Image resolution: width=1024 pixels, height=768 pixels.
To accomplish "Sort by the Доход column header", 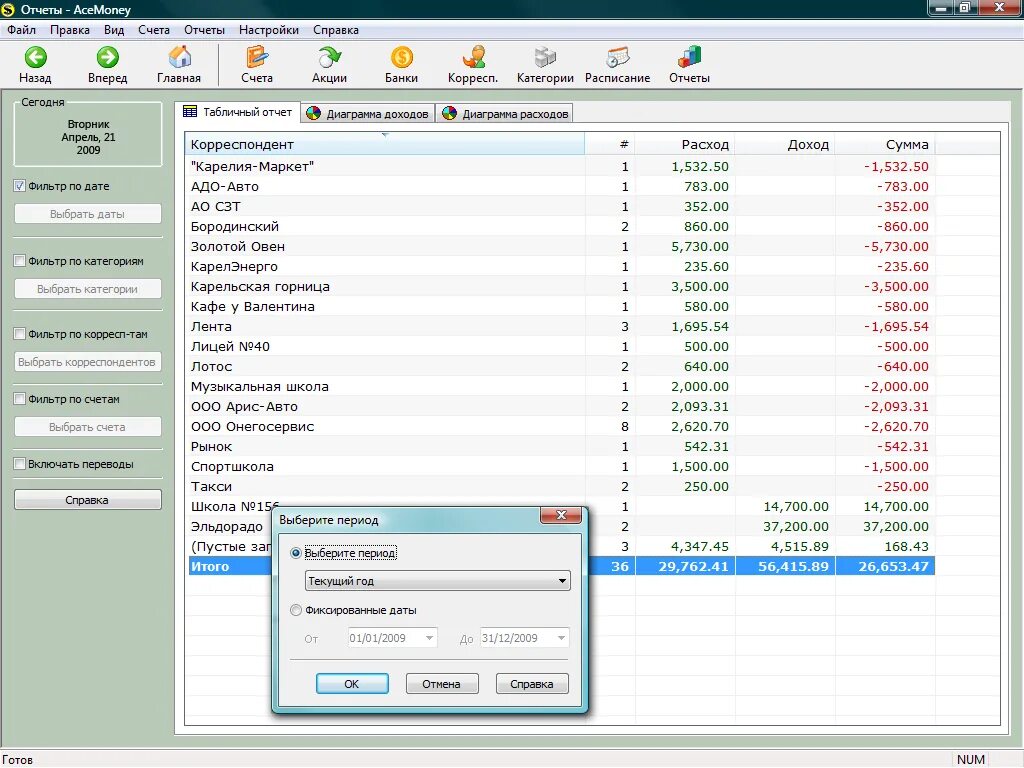I will (x=784, y=144).
